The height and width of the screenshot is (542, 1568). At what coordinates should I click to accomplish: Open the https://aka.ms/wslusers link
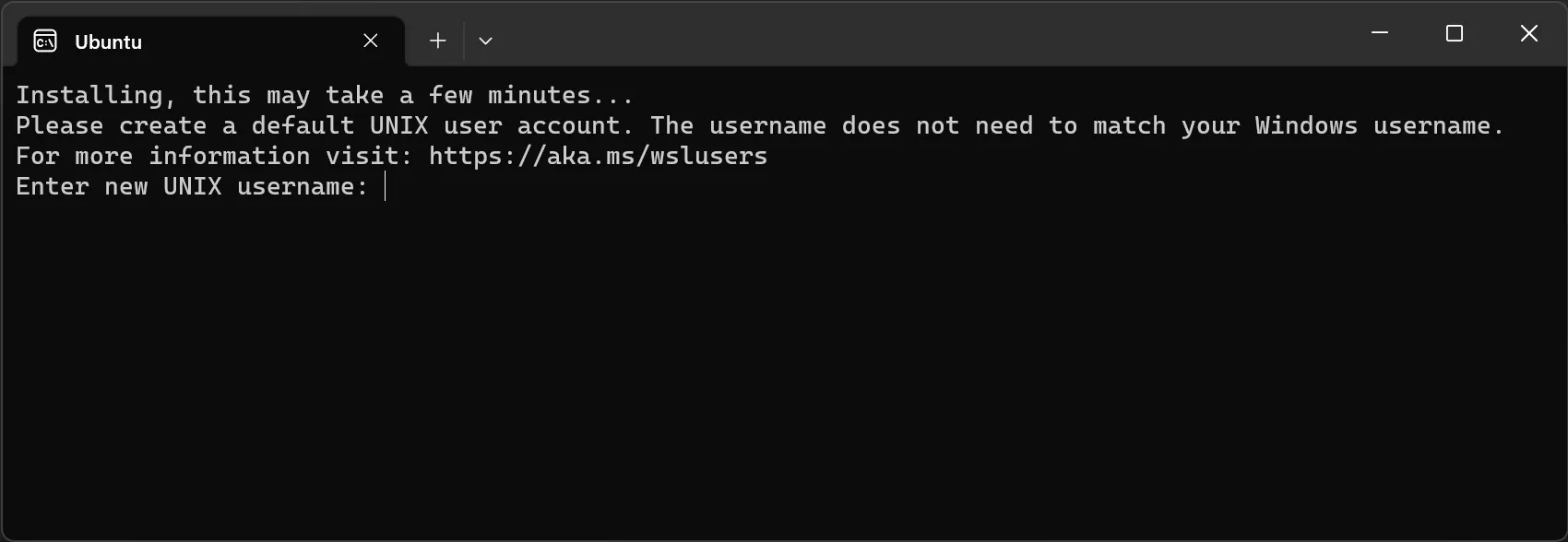pos(599,156)
